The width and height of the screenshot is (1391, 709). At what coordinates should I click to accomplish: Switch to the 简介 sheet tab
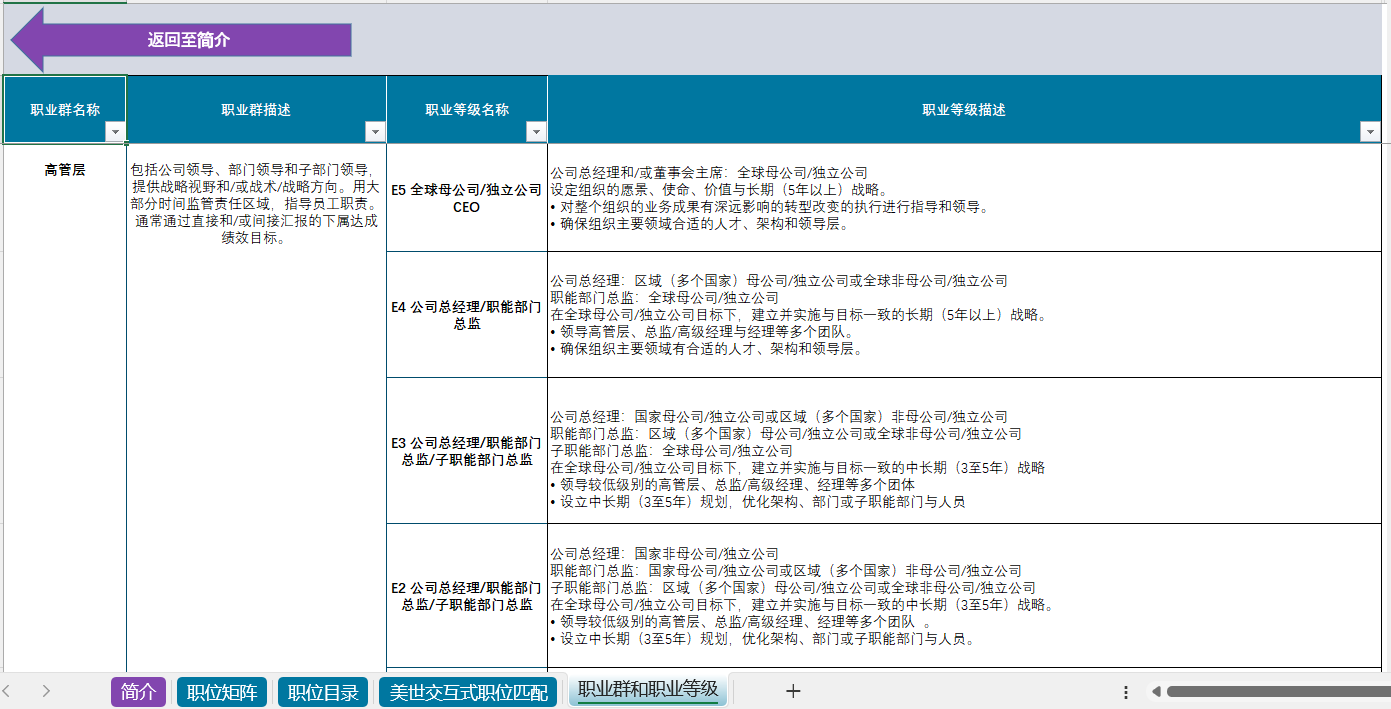coord(138,692)
